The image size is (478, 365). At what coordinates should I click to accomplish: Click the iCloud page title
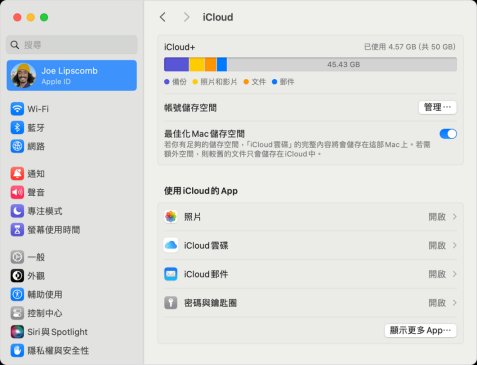tap(218, 17)
